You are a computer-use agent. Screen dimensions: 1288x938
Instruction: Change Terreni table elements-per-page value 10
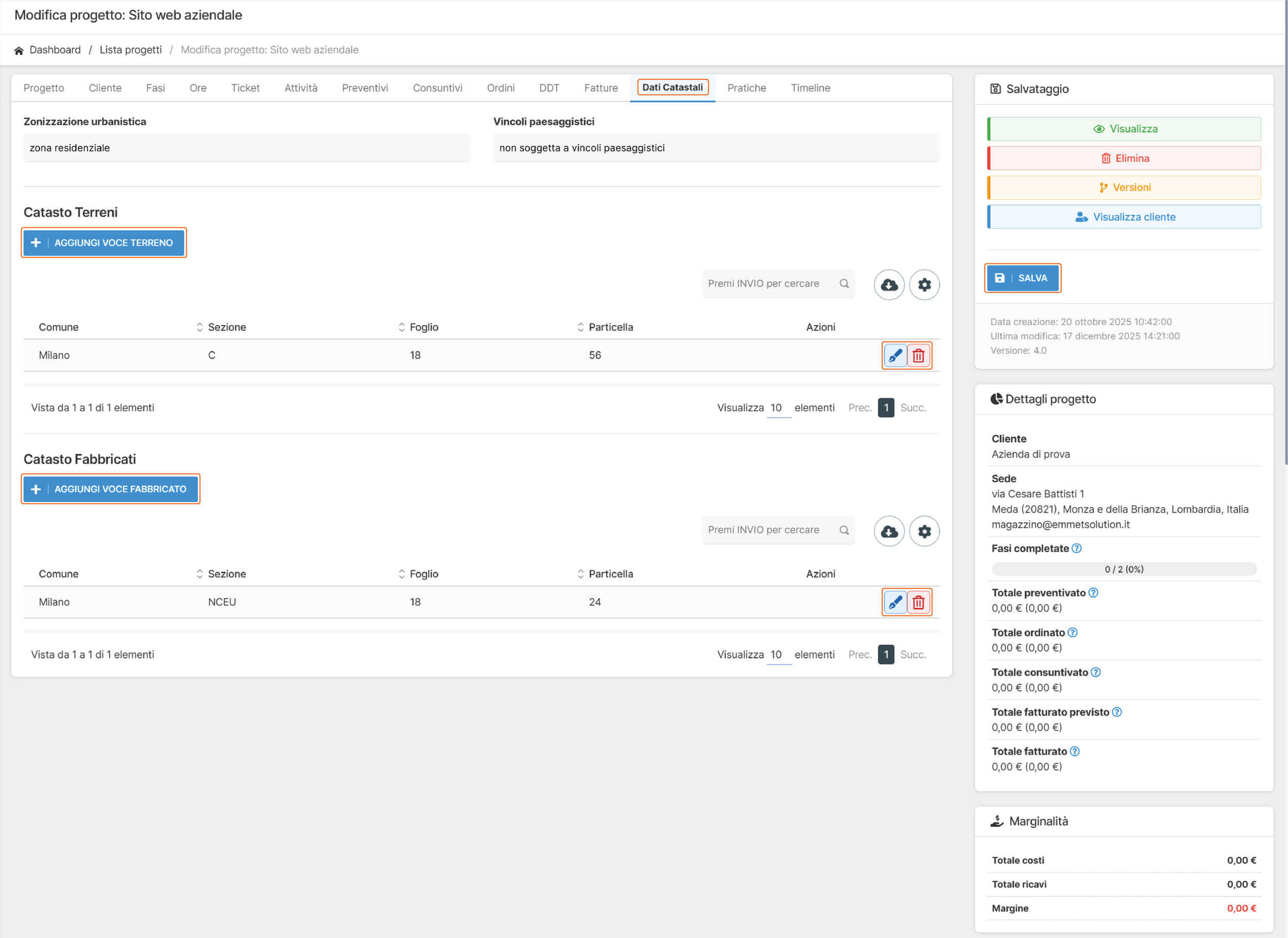(778, 407)
